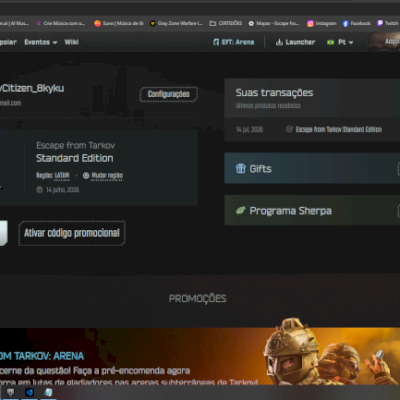
Task: Click the Configurações button
Action: 169,94
